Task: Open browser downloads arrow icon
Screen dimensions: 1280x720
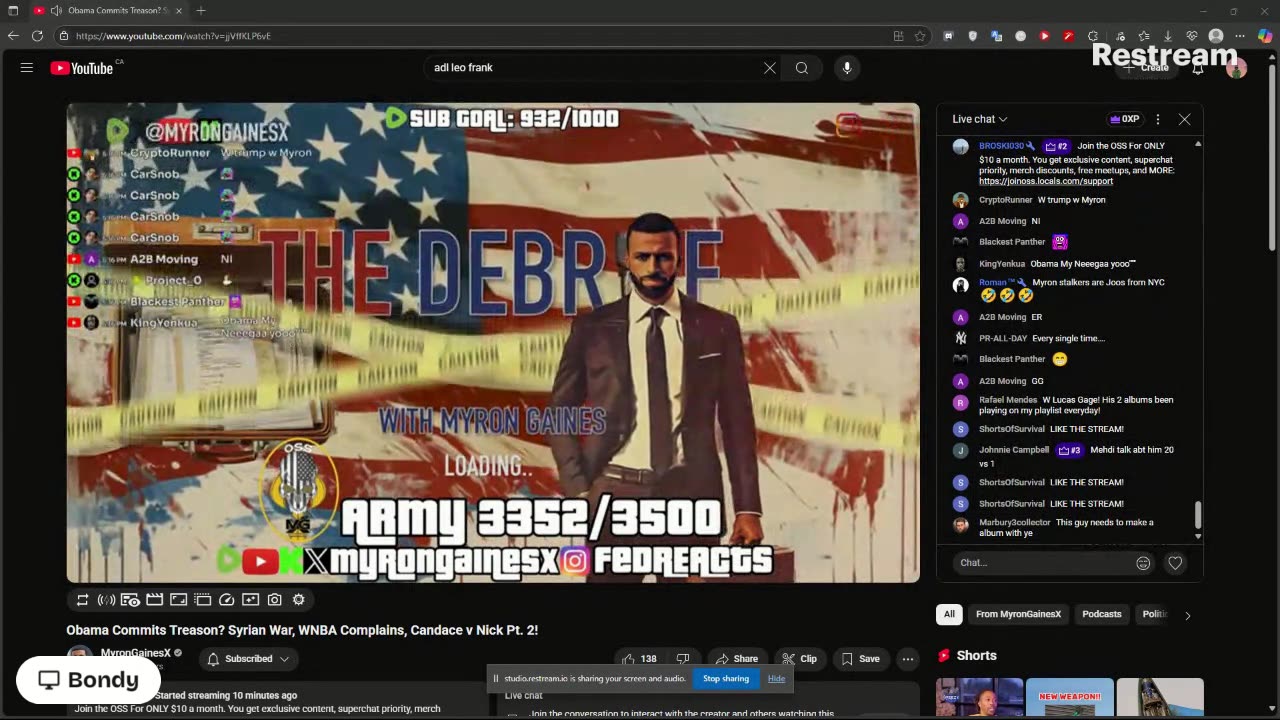Action: 1167,36
